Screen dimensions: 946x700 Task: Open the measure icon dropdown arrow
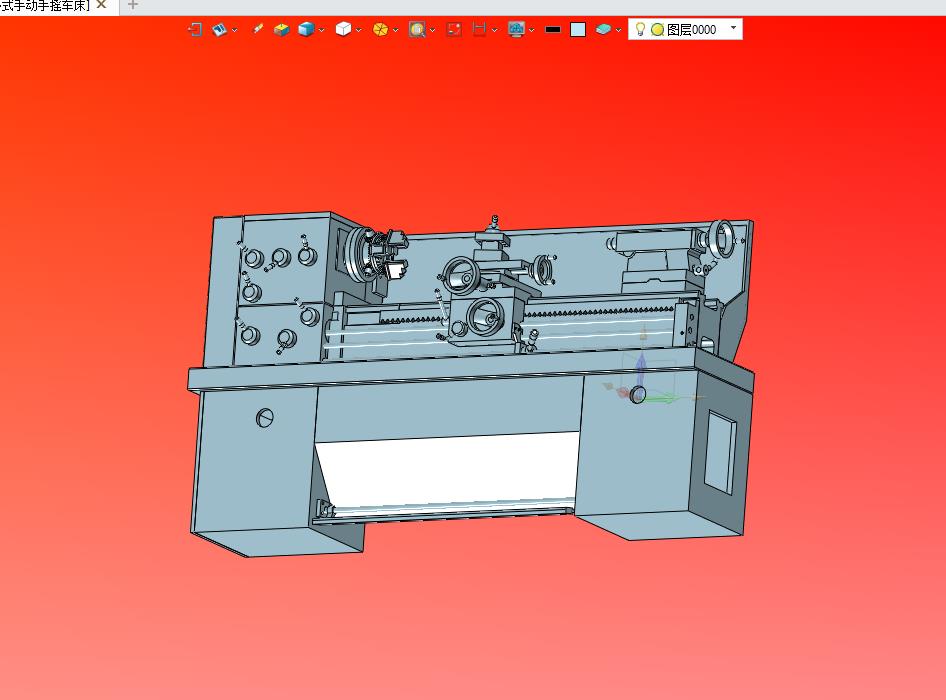click(x=494, y=30)
